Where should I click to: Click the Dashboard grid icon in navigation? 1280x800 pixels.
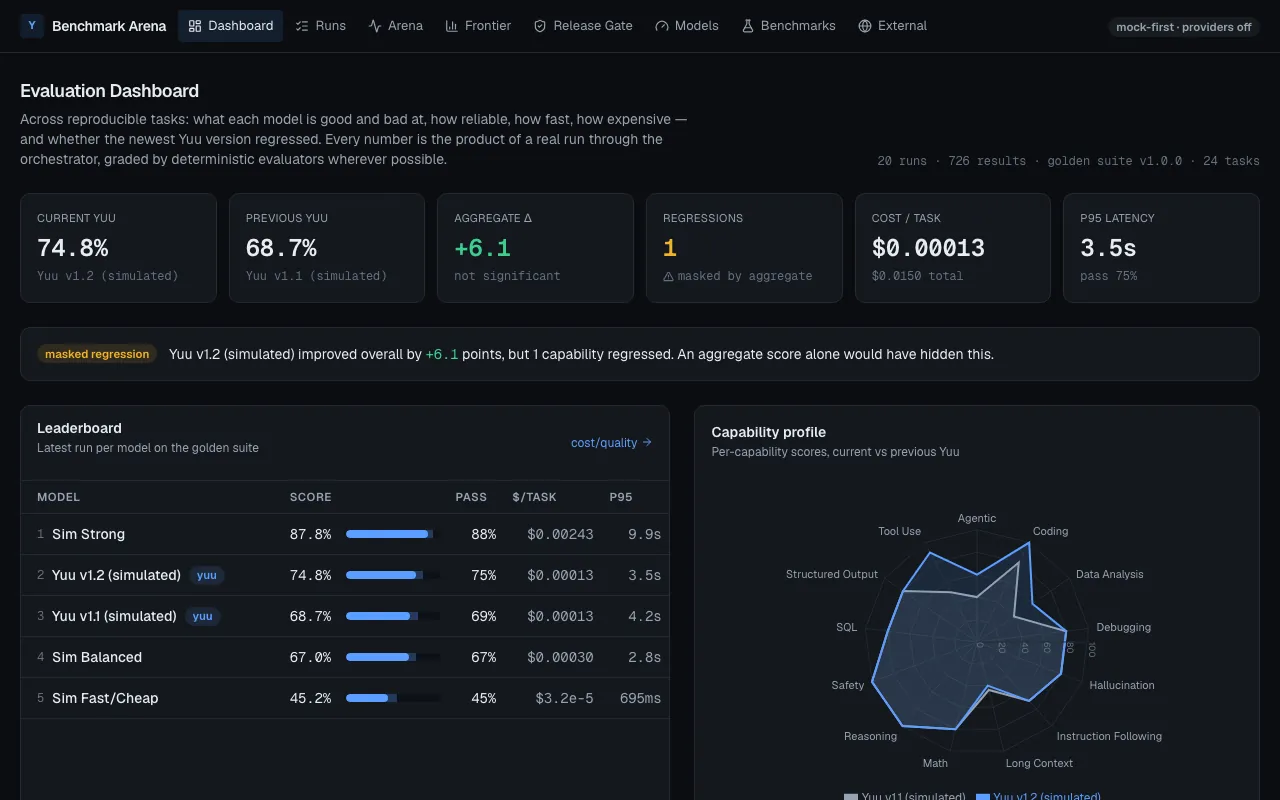coord(195,26)
